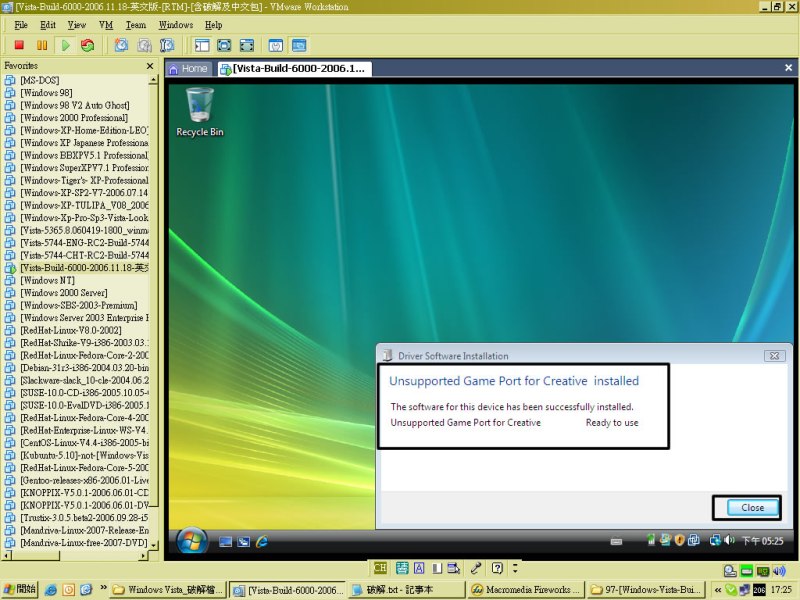Image resolution: width=800 pixels, height=600 pixels.
Task: Switch to quick switch mode icon
Action: [x=224, y=45]
